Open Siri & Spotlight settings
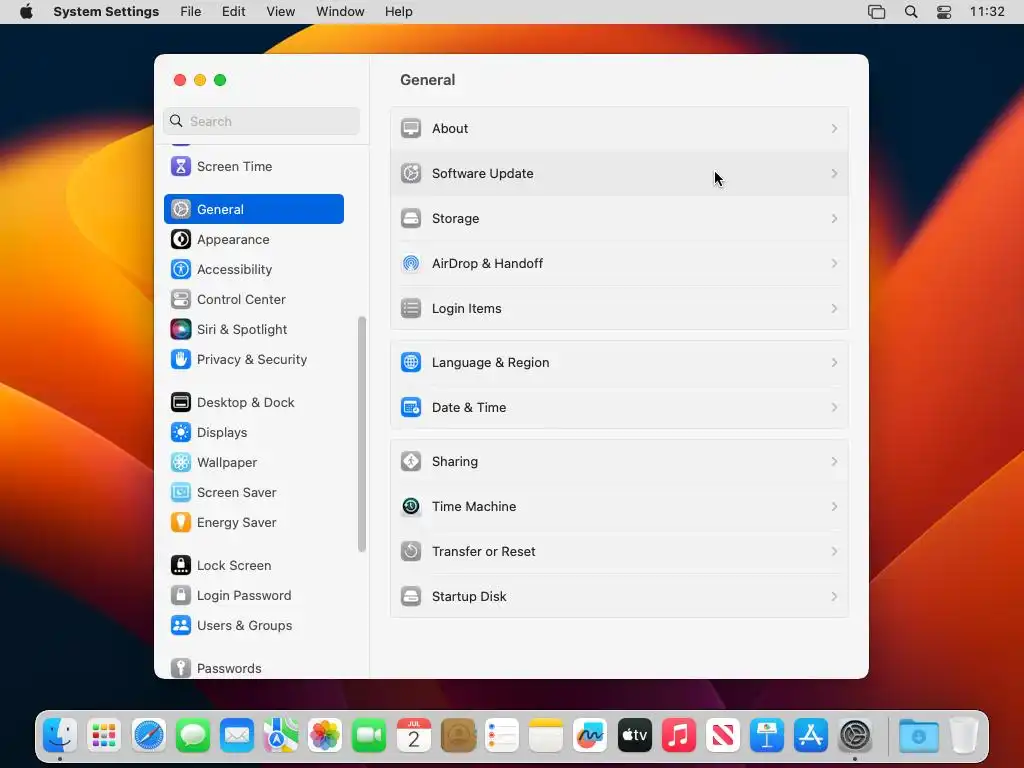The width and height of the screenshot is (1024, 768). pyautogui.click(x=253, y=330)
